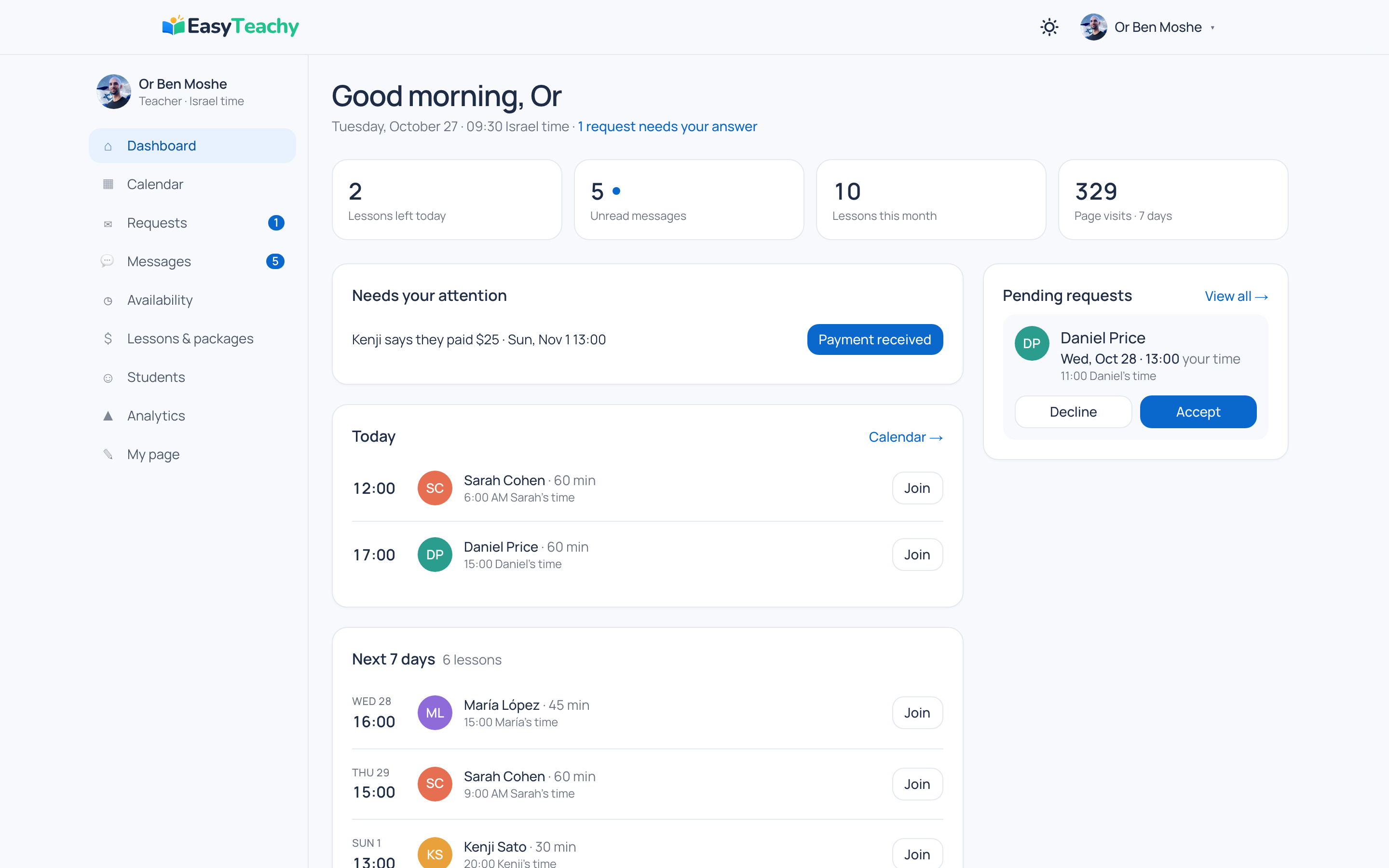Click the Lessons this month stat card
The height and width of the screenshot is (868, 1389).
pos(931,200)
